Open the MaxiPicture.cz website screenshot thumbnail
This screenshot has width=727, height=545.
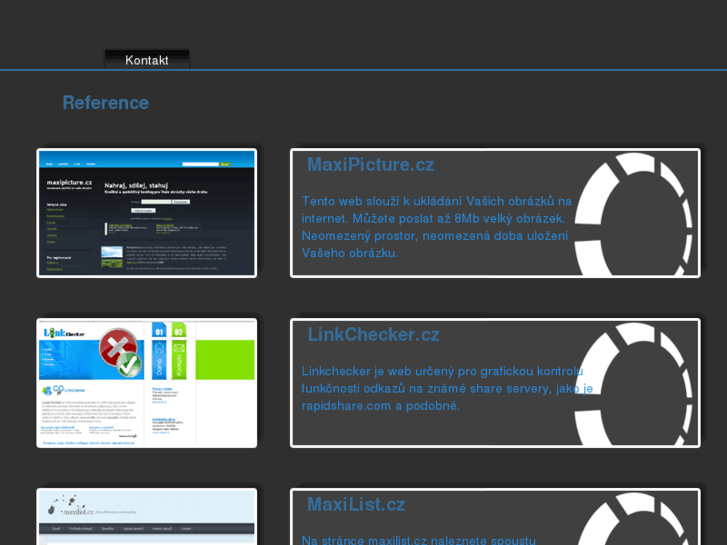(147, 213)
